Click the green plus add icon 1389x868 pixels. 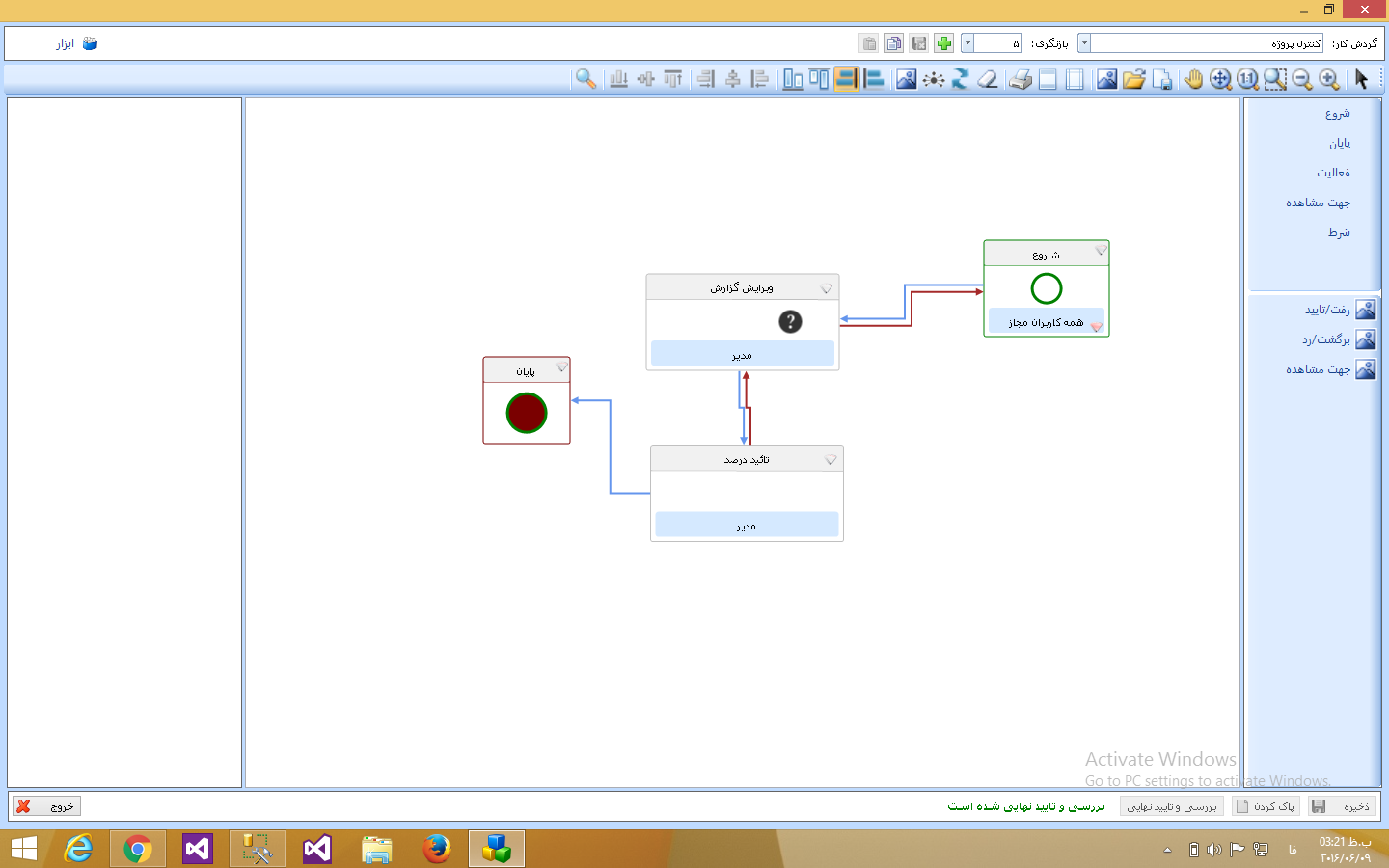click(944, 43)
